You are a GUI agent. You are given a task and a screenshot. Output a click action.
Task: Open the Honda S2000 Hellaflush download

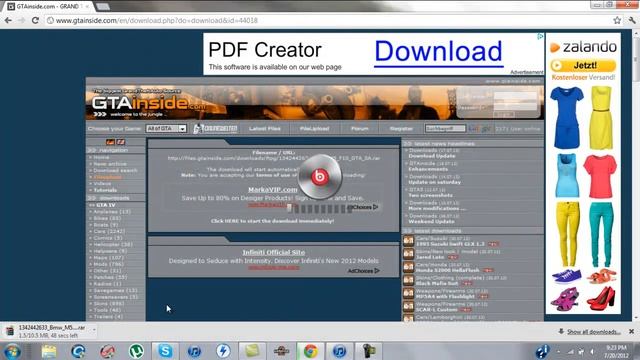click(x=447, y=270)
